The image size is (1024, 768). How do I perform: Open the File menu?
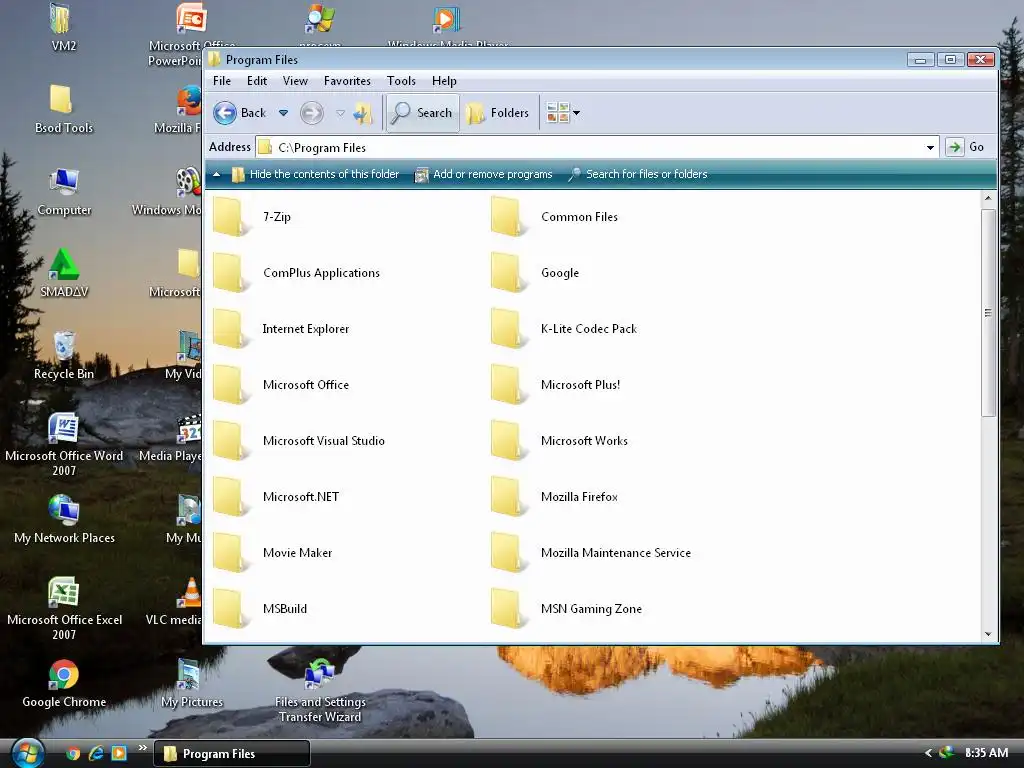[x=222, y=81]
